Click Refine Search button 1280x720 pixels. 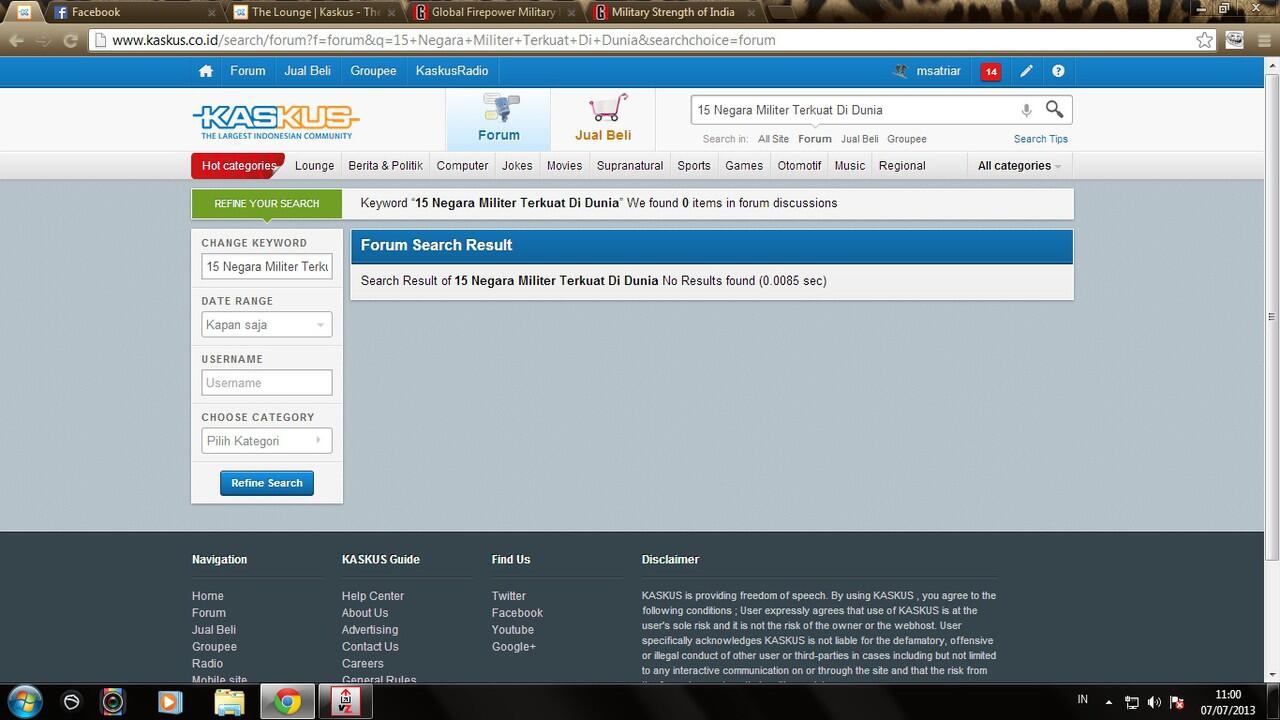267,483
